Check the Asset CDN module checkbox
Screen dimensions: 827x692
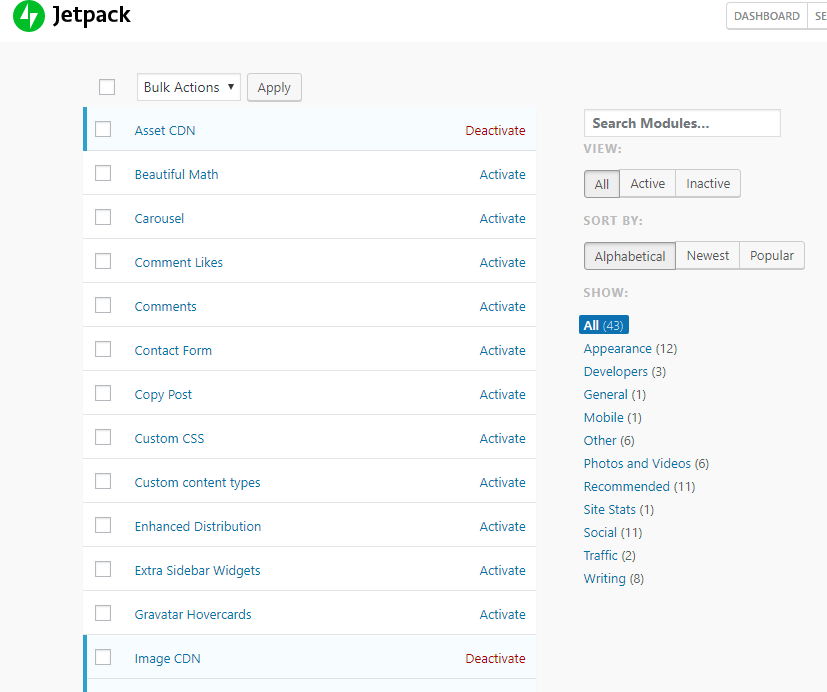(103, 129)
